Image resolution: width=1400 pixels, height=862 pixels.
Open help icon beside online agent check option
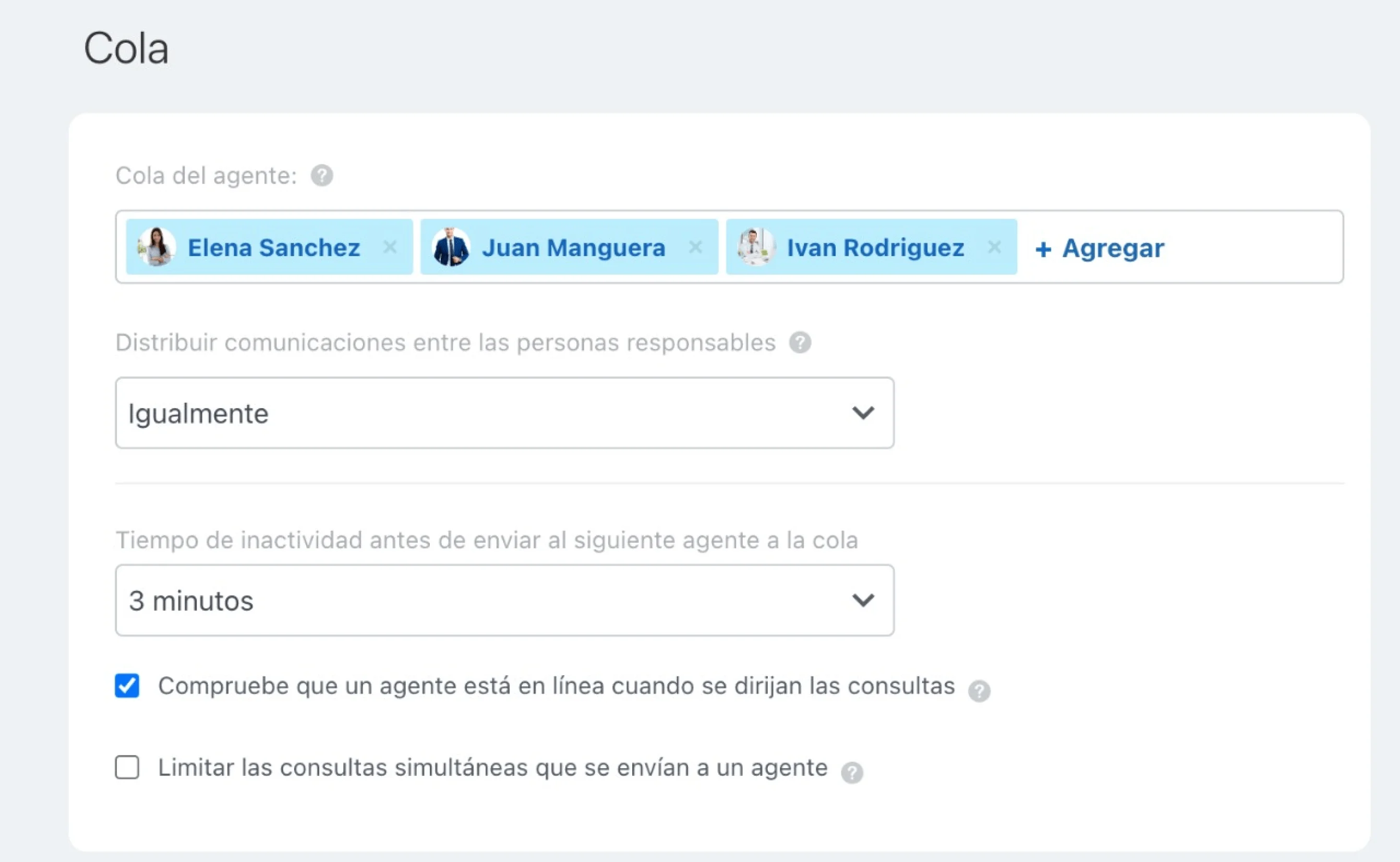coord(980,690)
